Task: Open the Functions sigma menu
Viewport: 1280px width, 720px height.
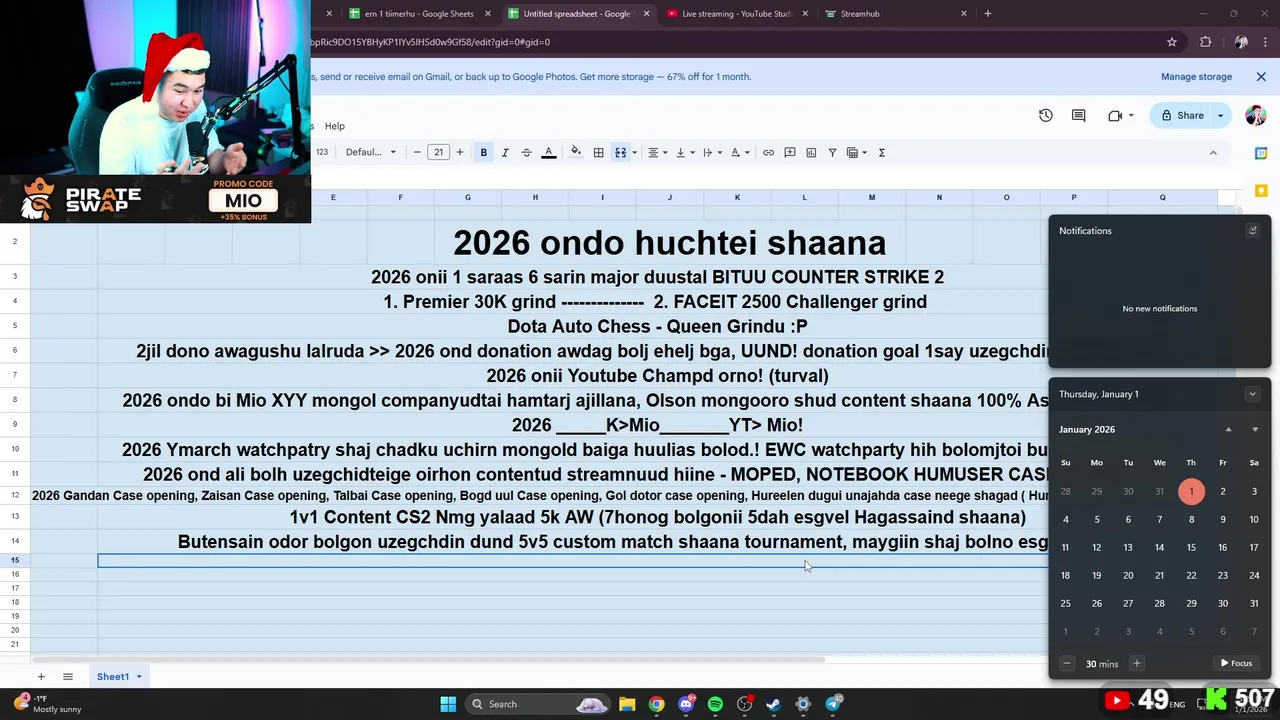Action: [881, 152]
